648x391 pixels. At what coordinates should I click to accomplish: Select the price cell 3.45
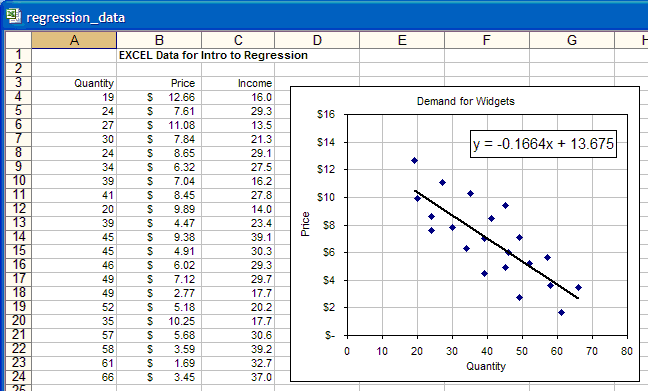click(159, 377)
